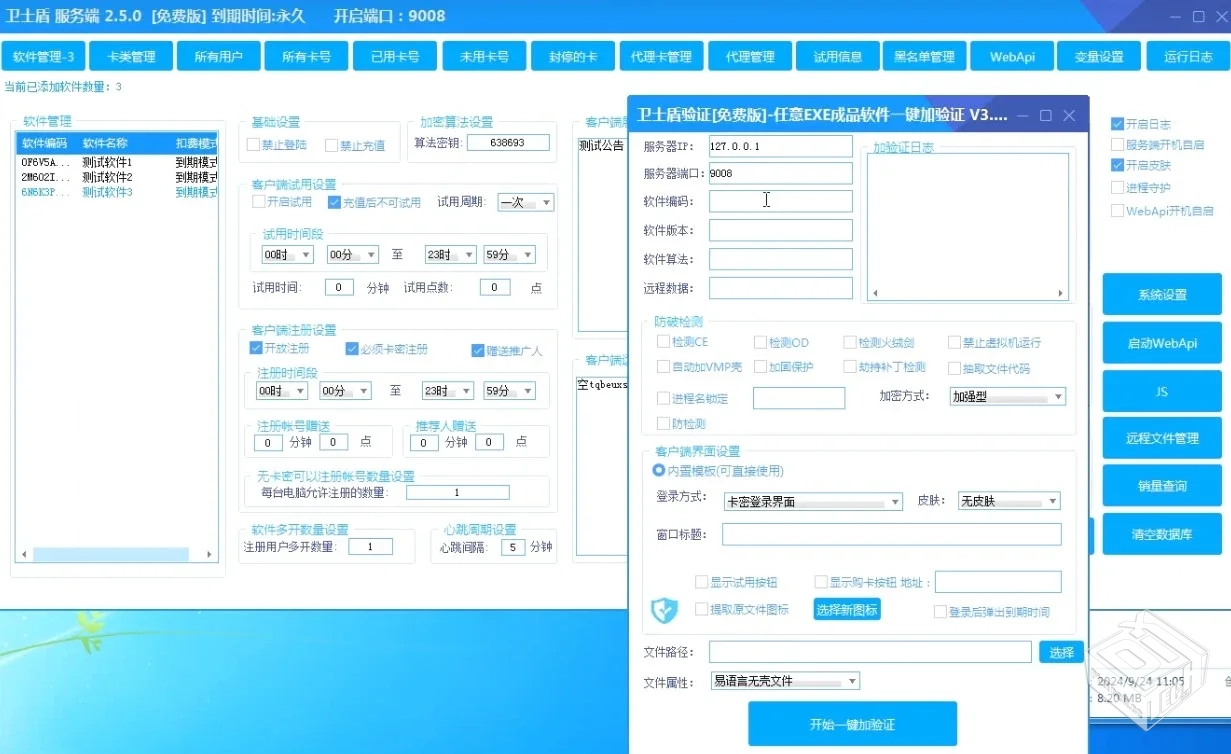This screenshot has height=754, width=1231.
Task: Open 代理管理 from the top toolbar
Action: pos(749,56)
